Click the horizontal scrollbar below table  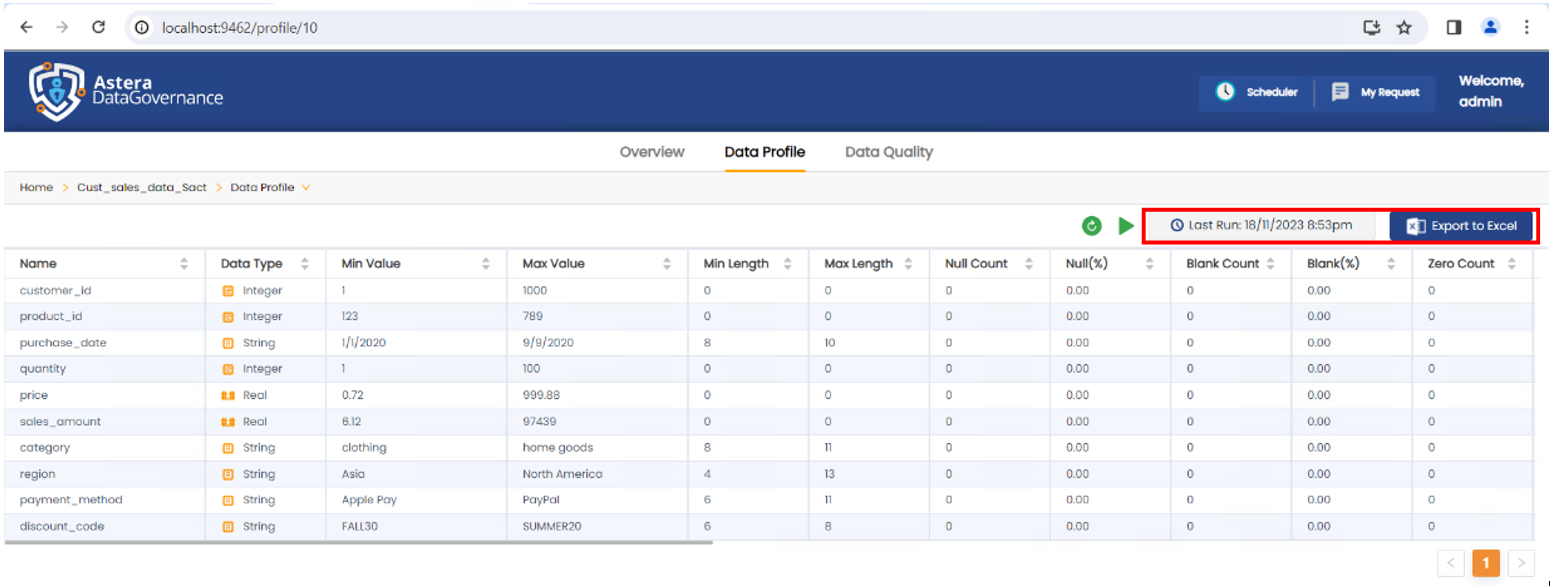click(x=358, y=542)
